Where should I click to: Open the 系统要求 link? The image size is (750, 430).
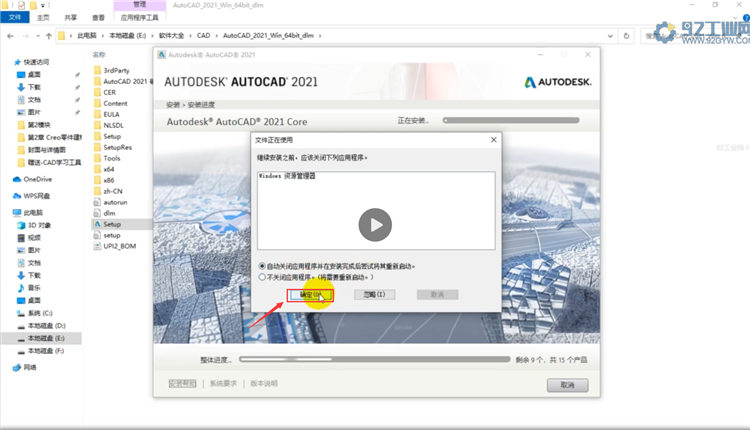[223, 384]
